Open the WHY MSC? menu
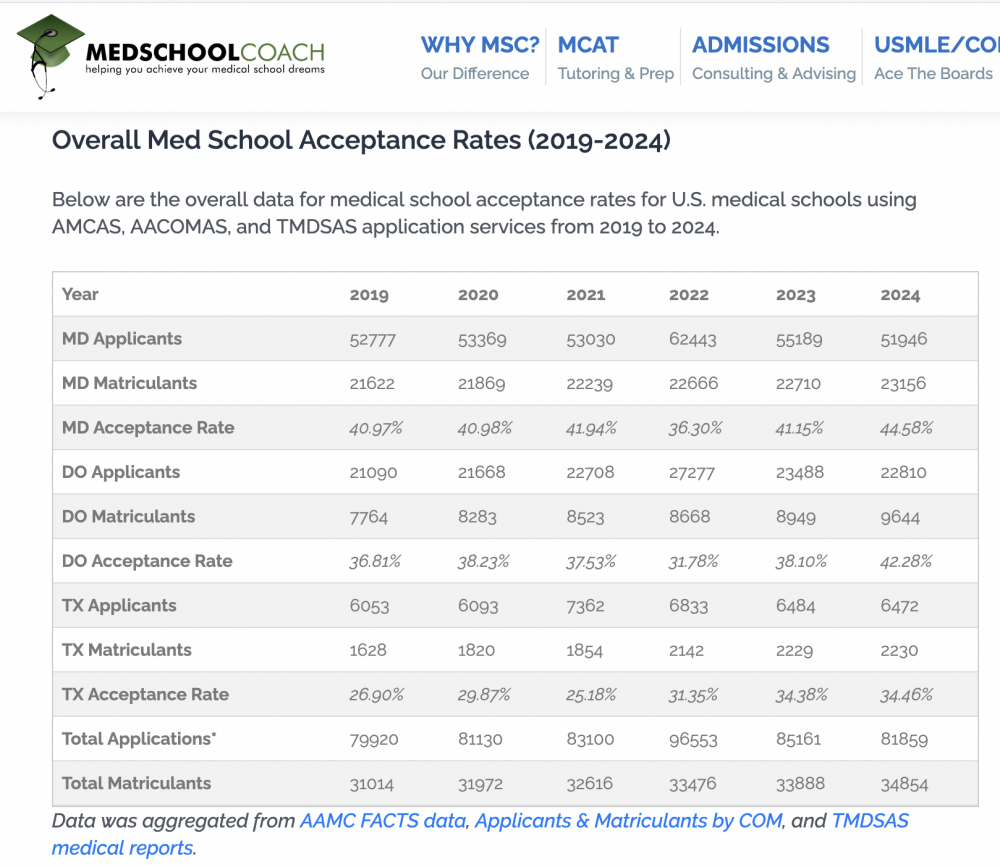Viewport: 1000px width, 867px height. (479, 57)
